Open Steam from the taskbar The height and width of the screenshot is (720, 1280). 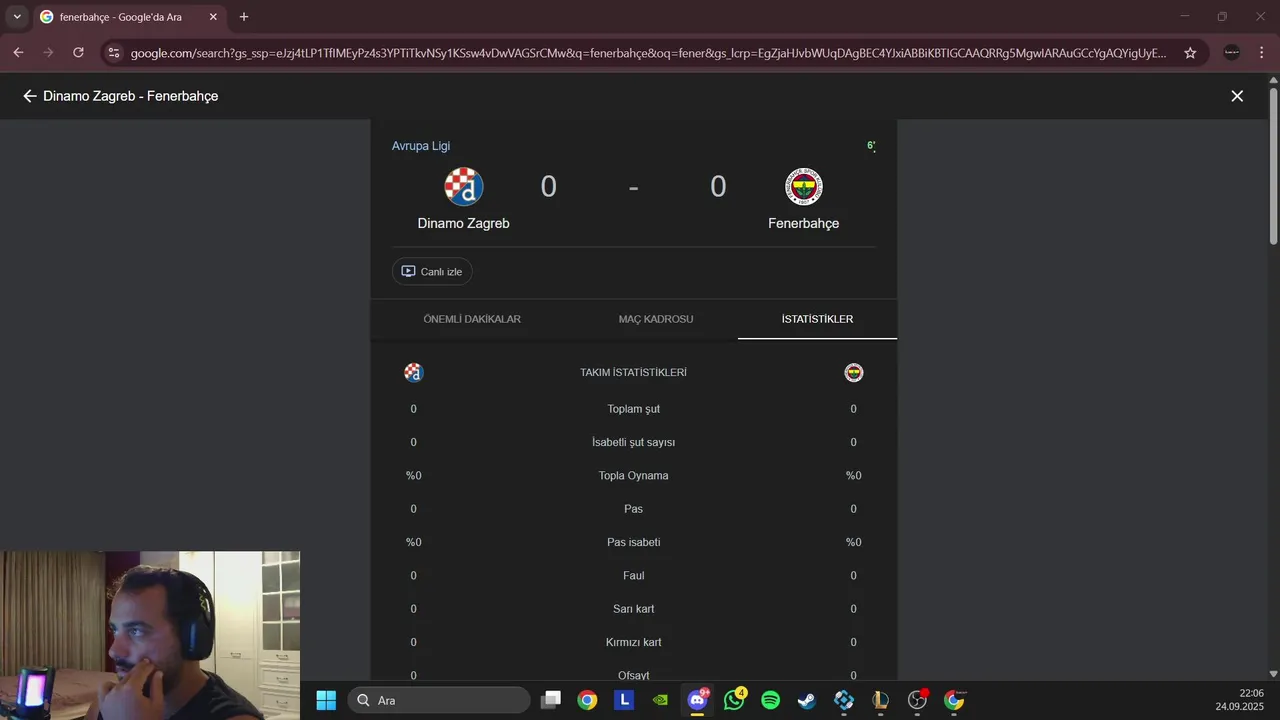click(x=807, y=700)
